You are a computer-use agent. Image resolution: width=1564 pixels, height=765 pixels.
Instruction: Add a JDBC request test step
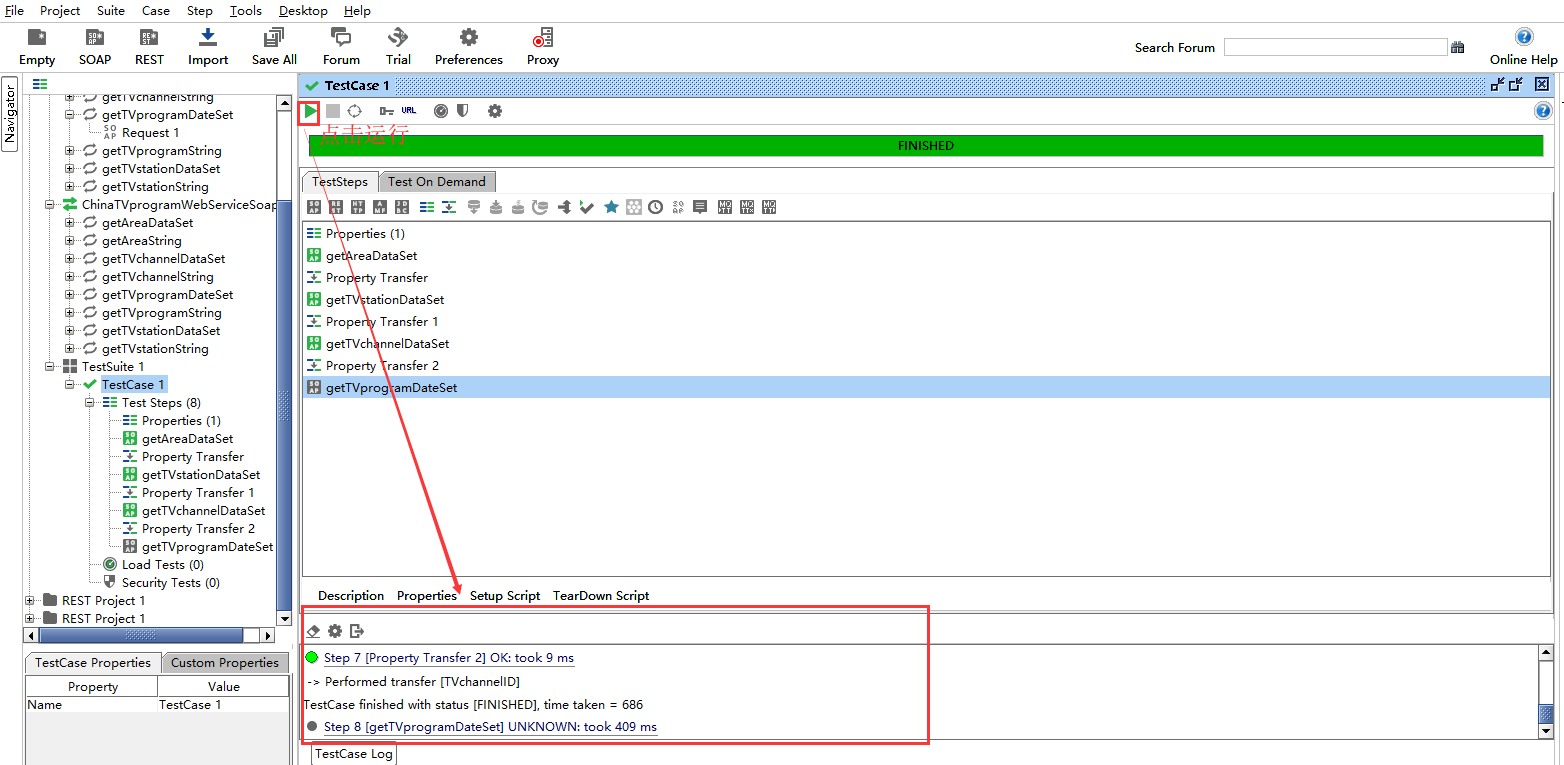[x=401, y=207]
